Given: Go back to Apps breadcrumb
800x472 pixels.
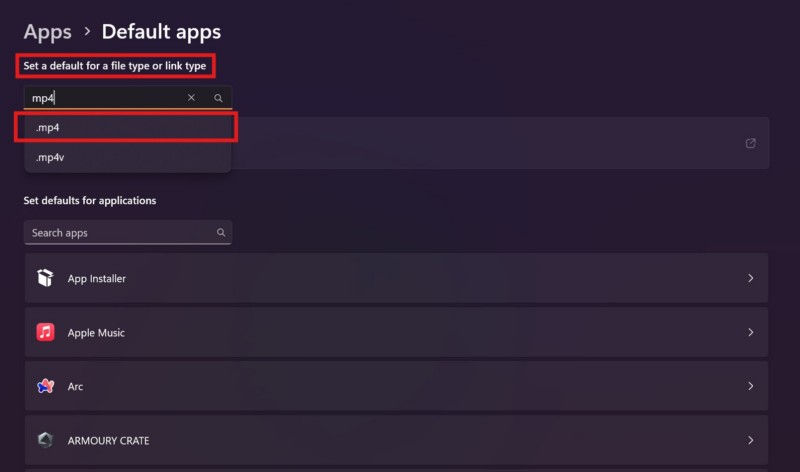Looking at the screenshot, I should tap(47, 32).
